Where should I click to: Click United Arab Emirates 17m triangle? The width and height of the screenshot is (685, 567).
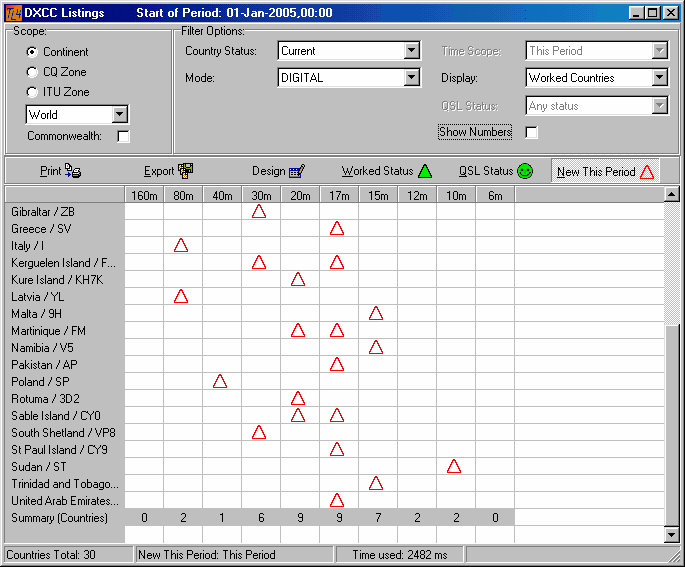337,500
